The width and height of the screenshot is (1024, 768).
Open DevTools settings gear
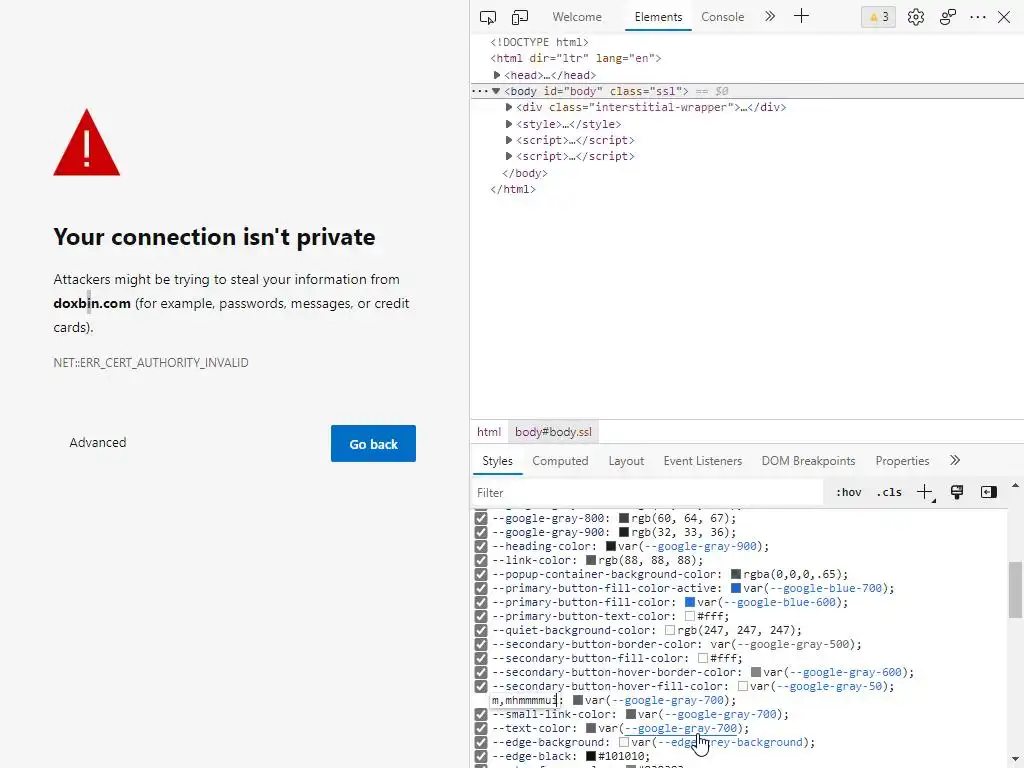(916, 18)
